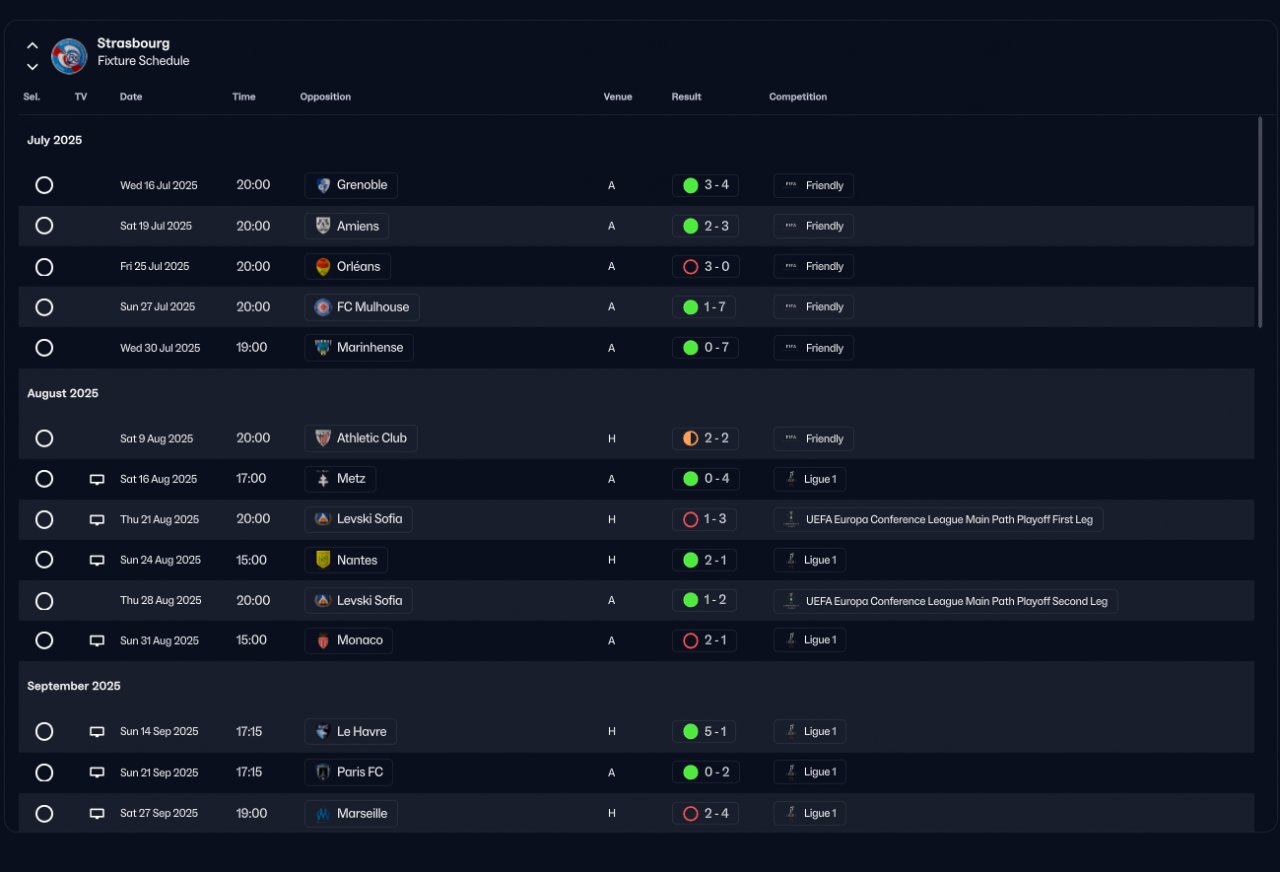Open the Grenoble club badge

323,185
